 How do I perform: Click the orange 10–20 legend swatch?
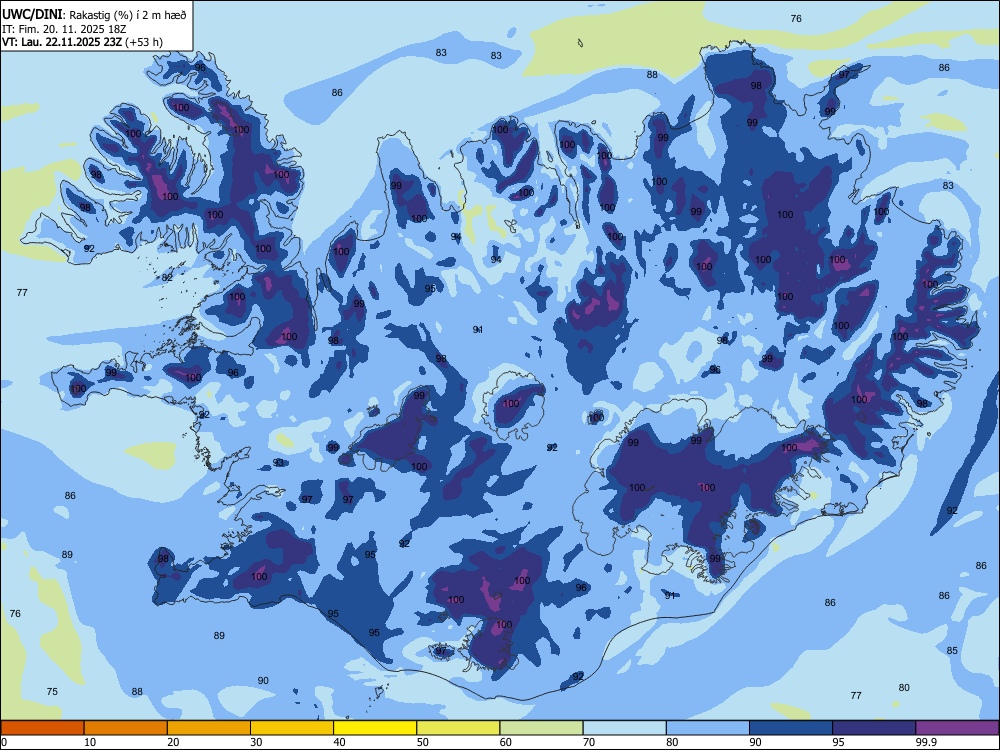tap(126, 728)
